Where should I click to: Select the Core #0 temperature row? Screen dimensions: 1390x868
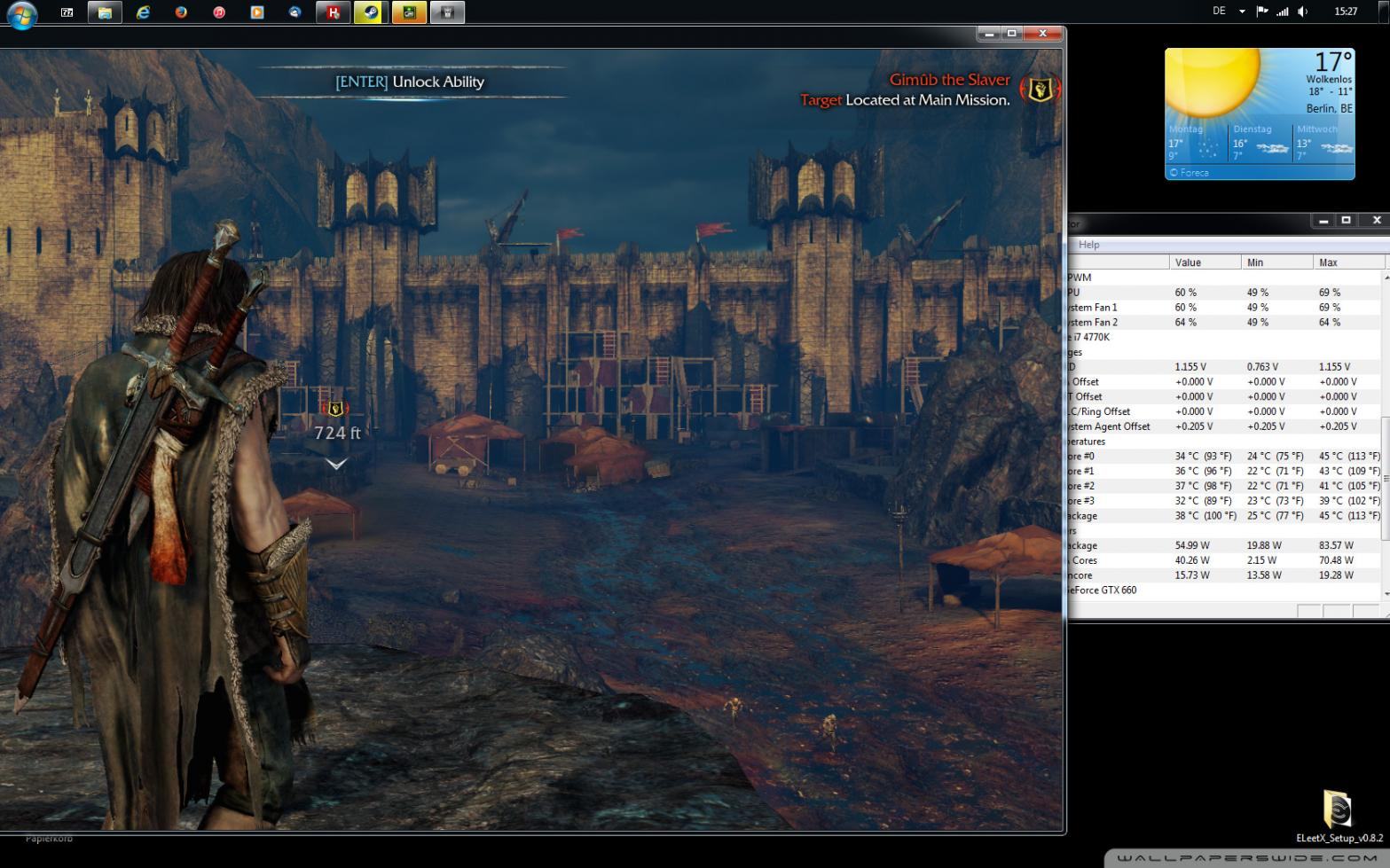point(1224,457)
